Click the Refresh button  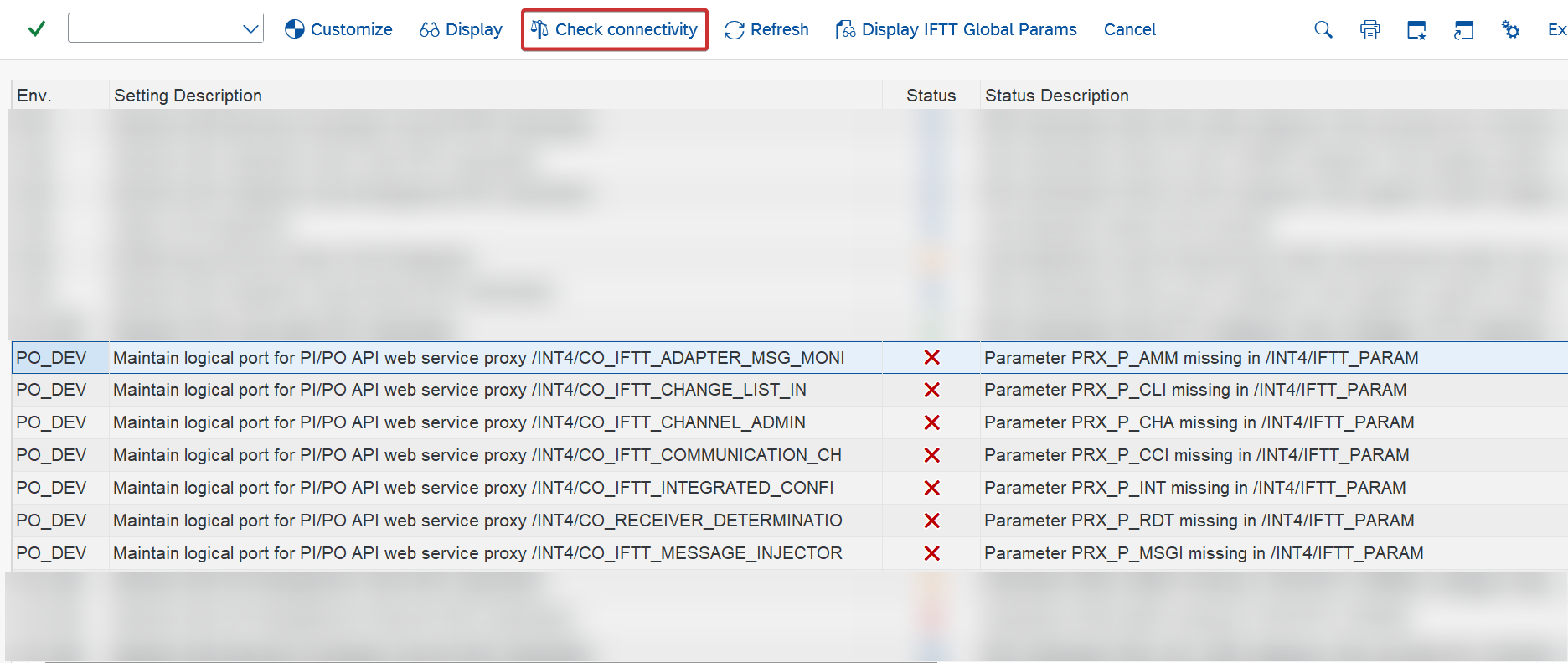point(766,29)
